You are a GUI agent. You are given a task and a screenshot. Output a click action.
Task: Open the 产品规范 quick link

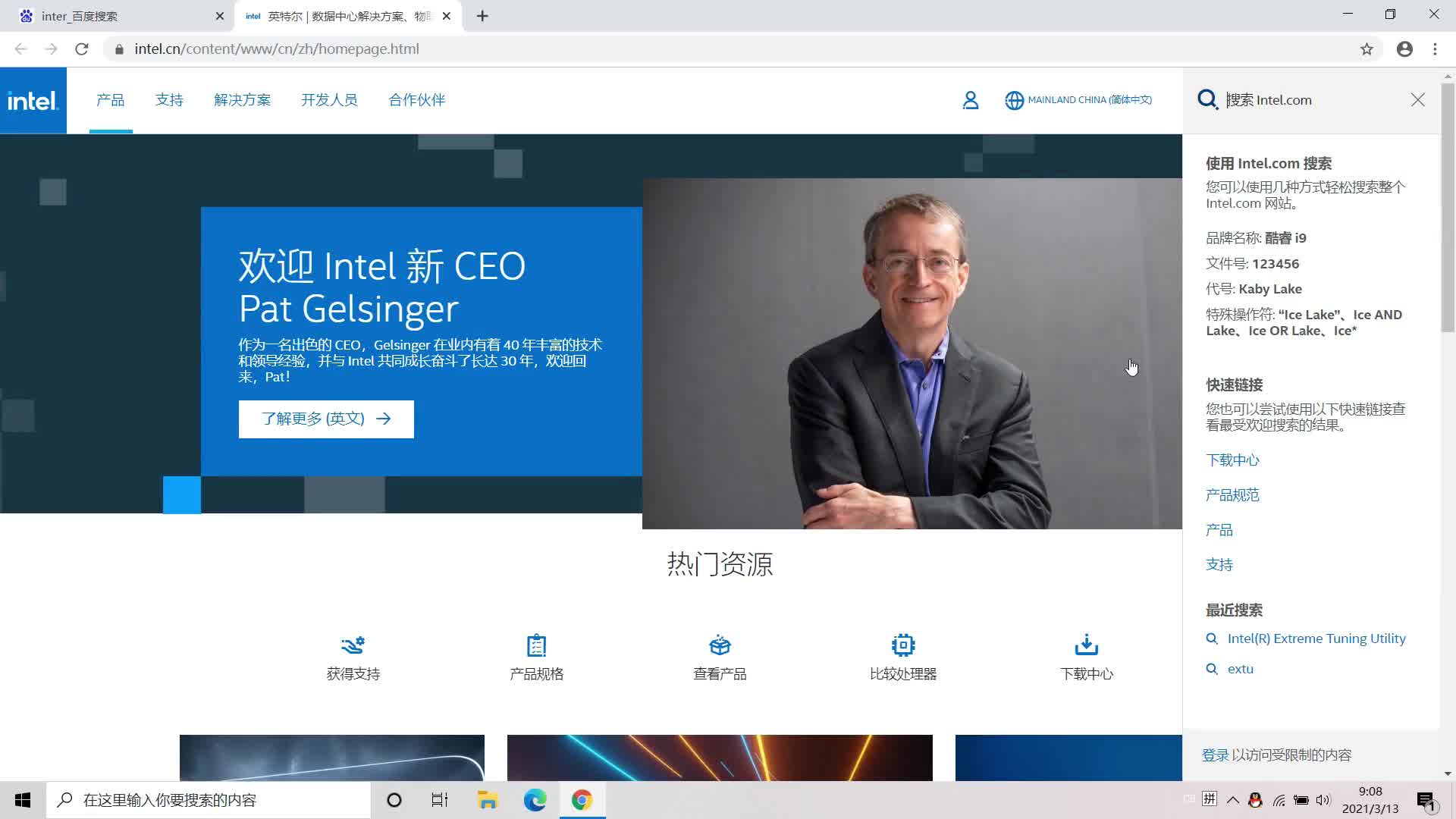[1232, 495]
